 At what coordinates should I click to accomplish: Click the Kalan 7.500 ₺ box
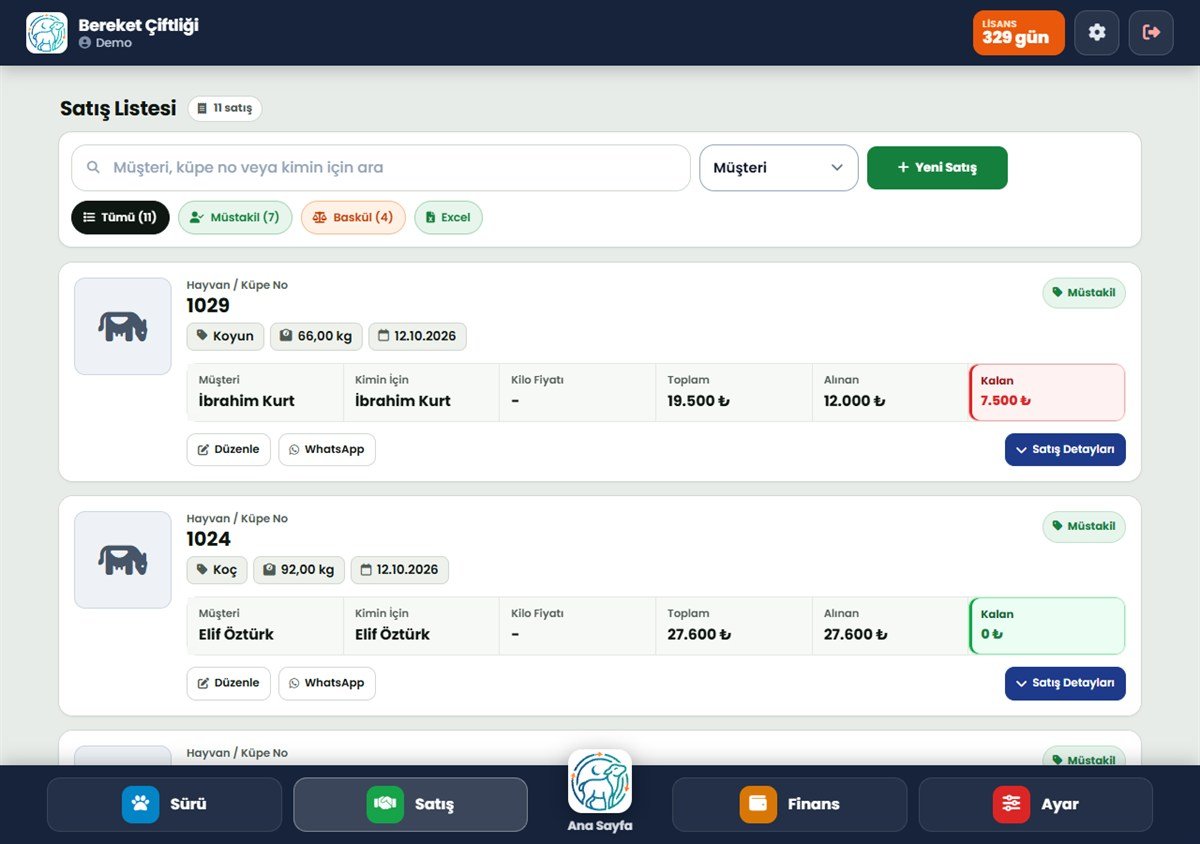click(x=1047, y=392)
